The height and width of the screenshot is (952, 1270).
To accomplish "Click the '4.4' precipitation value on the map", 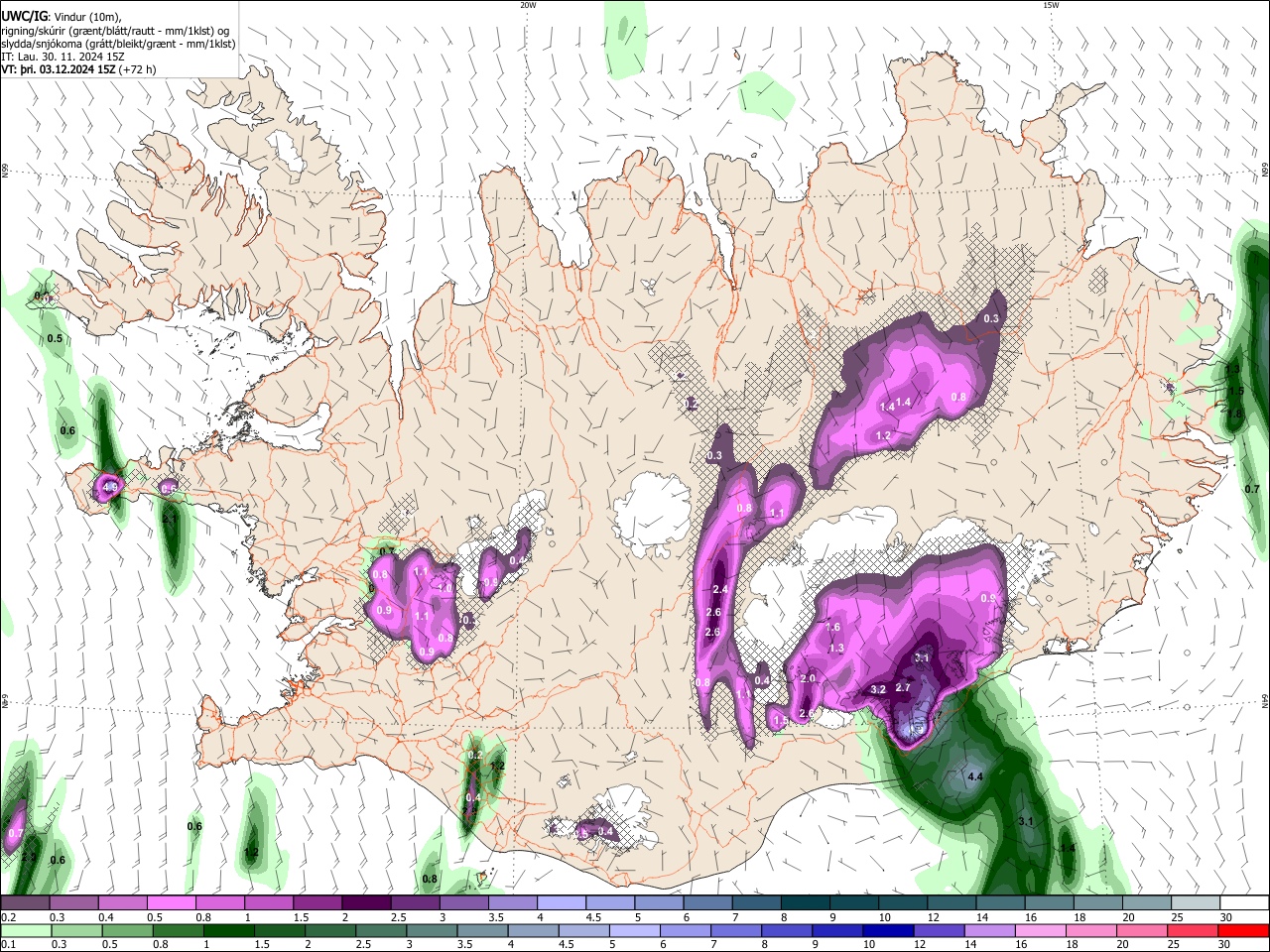I will coord(974,775).
